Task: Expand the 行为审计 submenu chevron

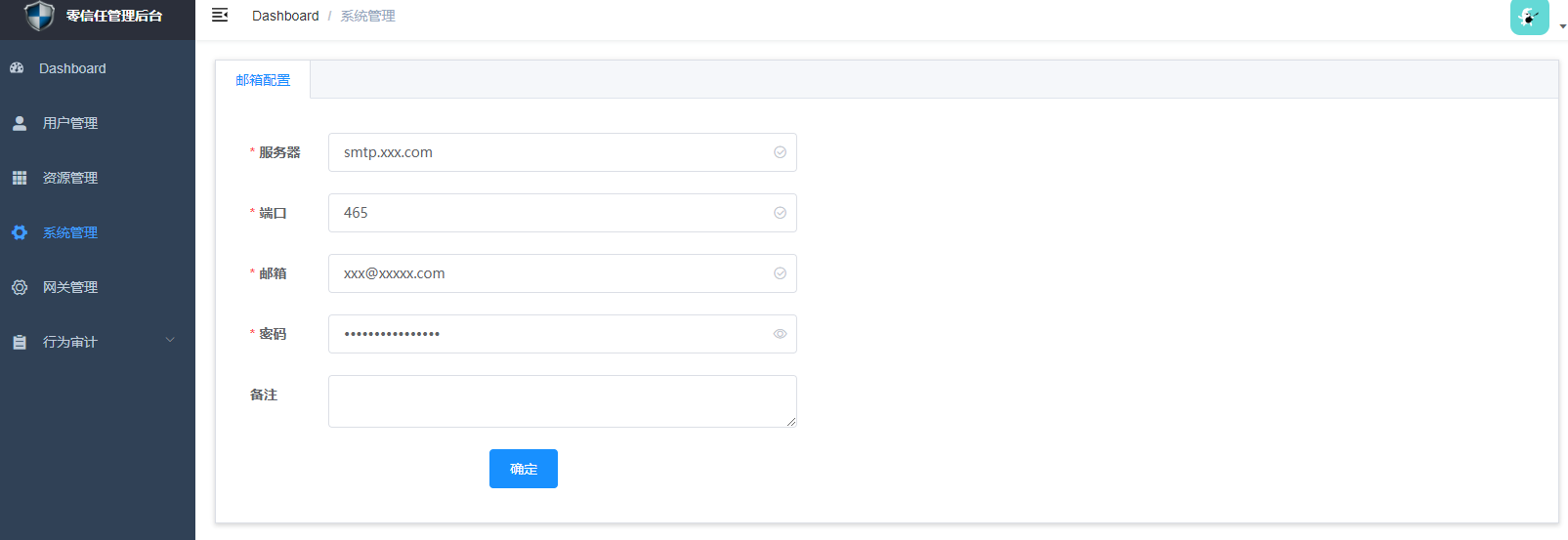Action: pos(170,341)
